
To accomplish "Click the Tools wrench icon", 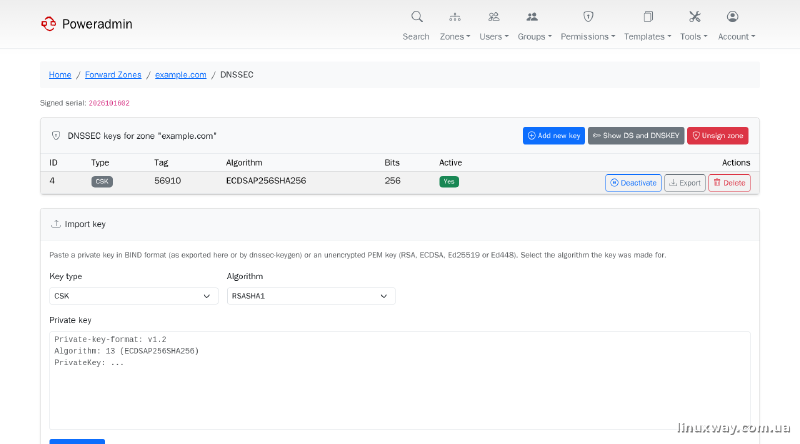I will (694, 17).
